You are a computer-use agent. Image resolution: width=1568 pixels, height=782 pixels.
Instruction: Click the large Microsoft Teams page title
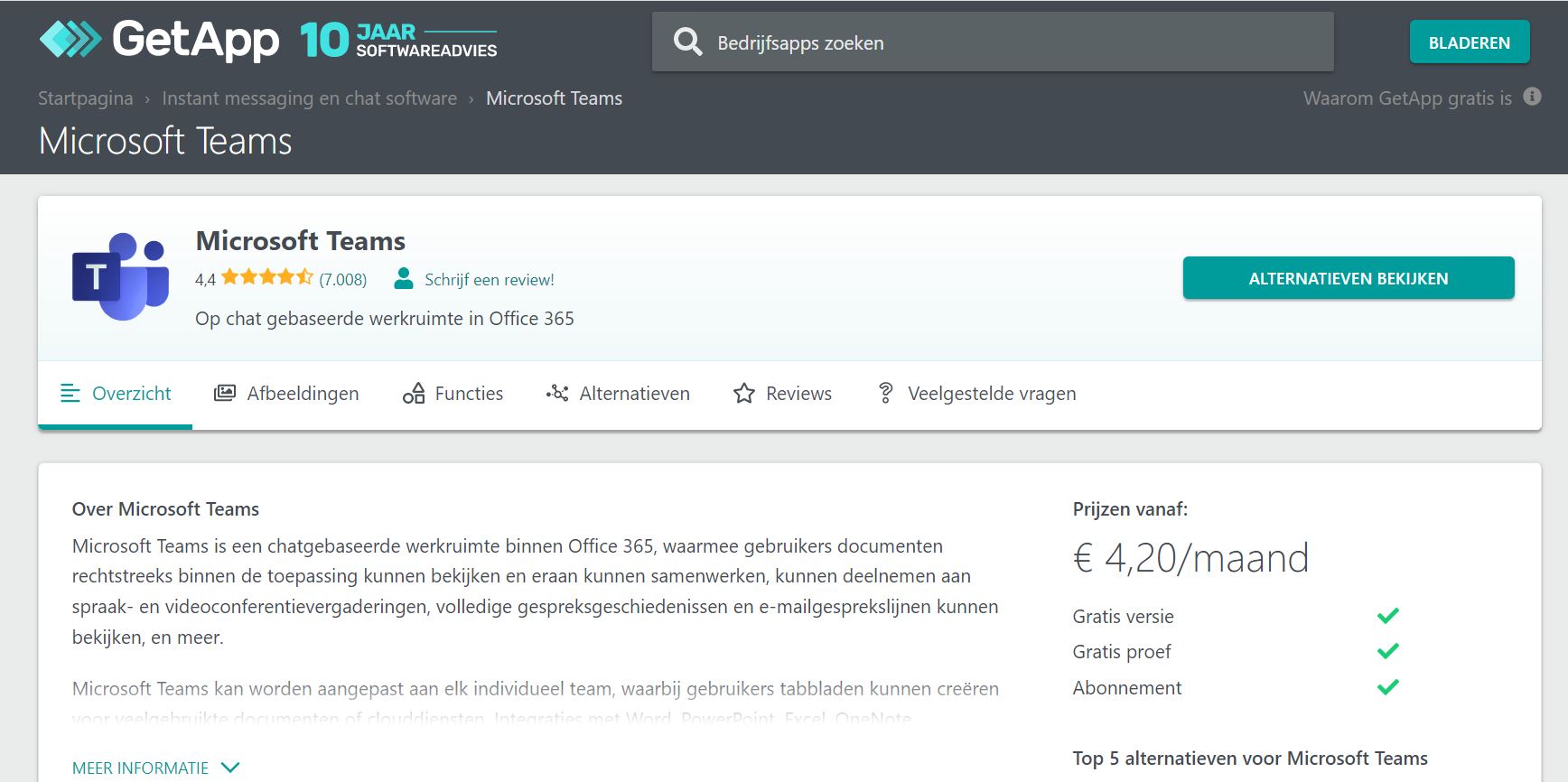[165, 141]
